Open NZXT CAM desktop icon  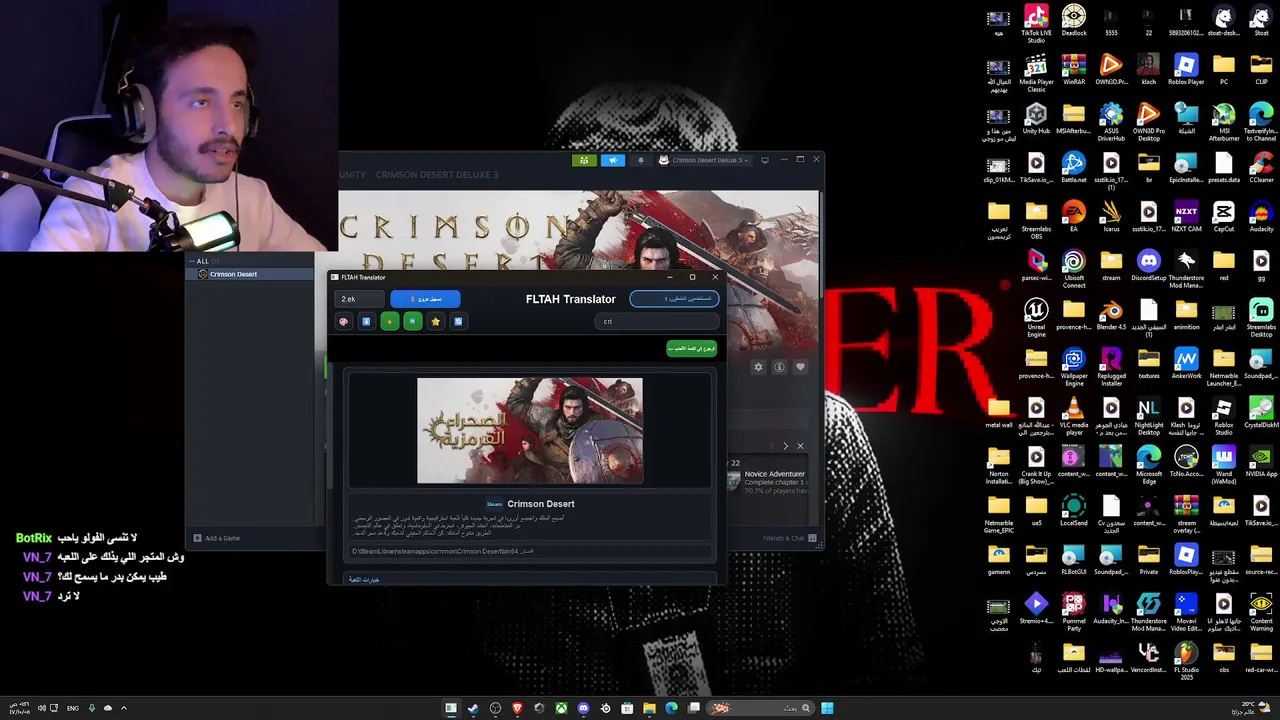coord(1186,217)
